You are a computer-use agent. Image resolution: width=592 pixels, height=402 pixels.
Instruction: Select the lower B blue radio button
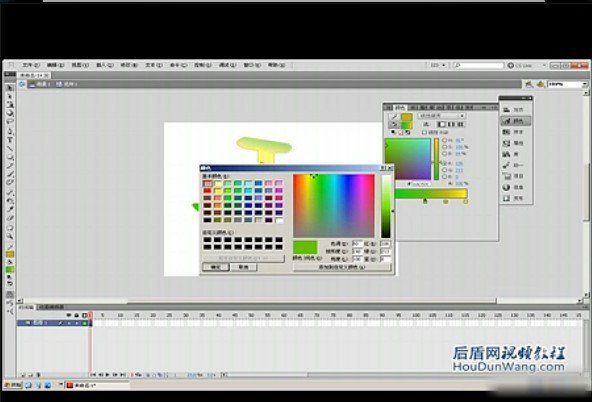pos(444,176)
